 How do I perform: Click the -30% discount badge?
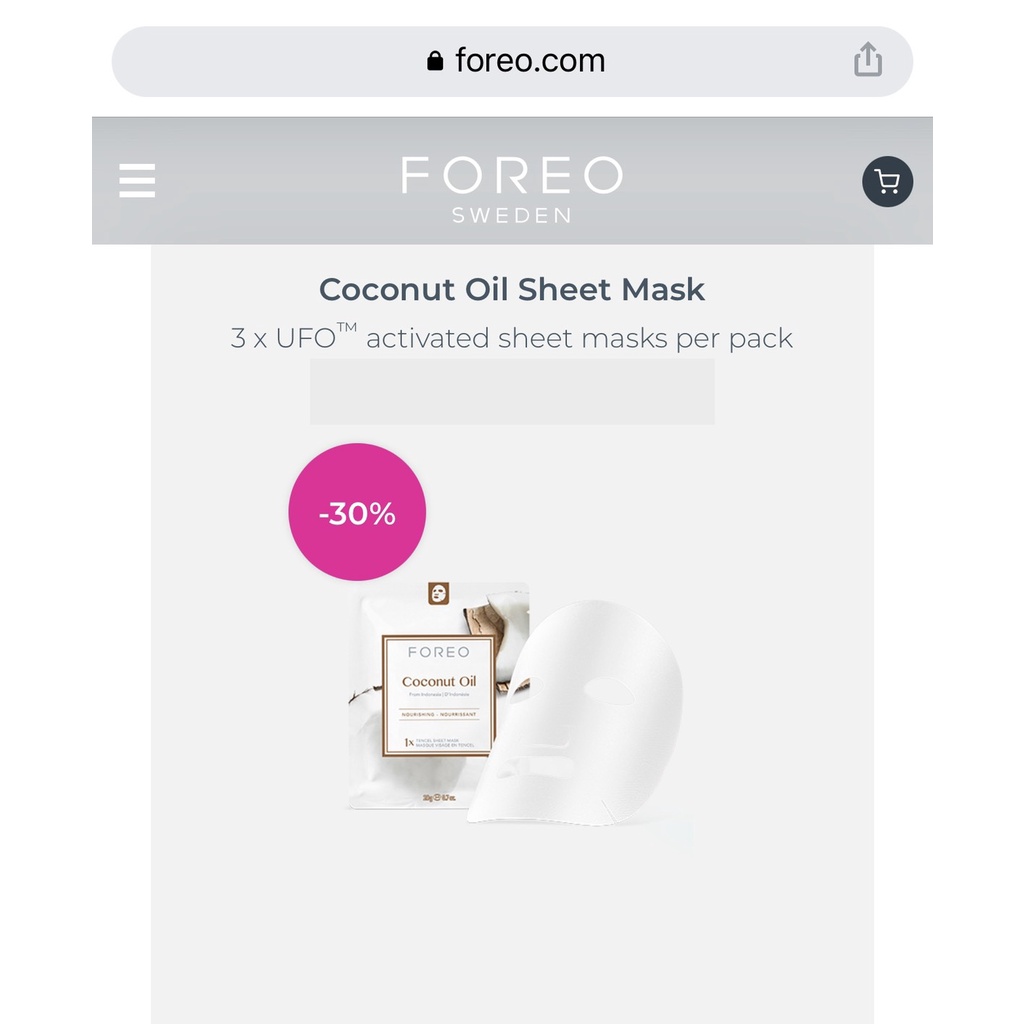357,512
